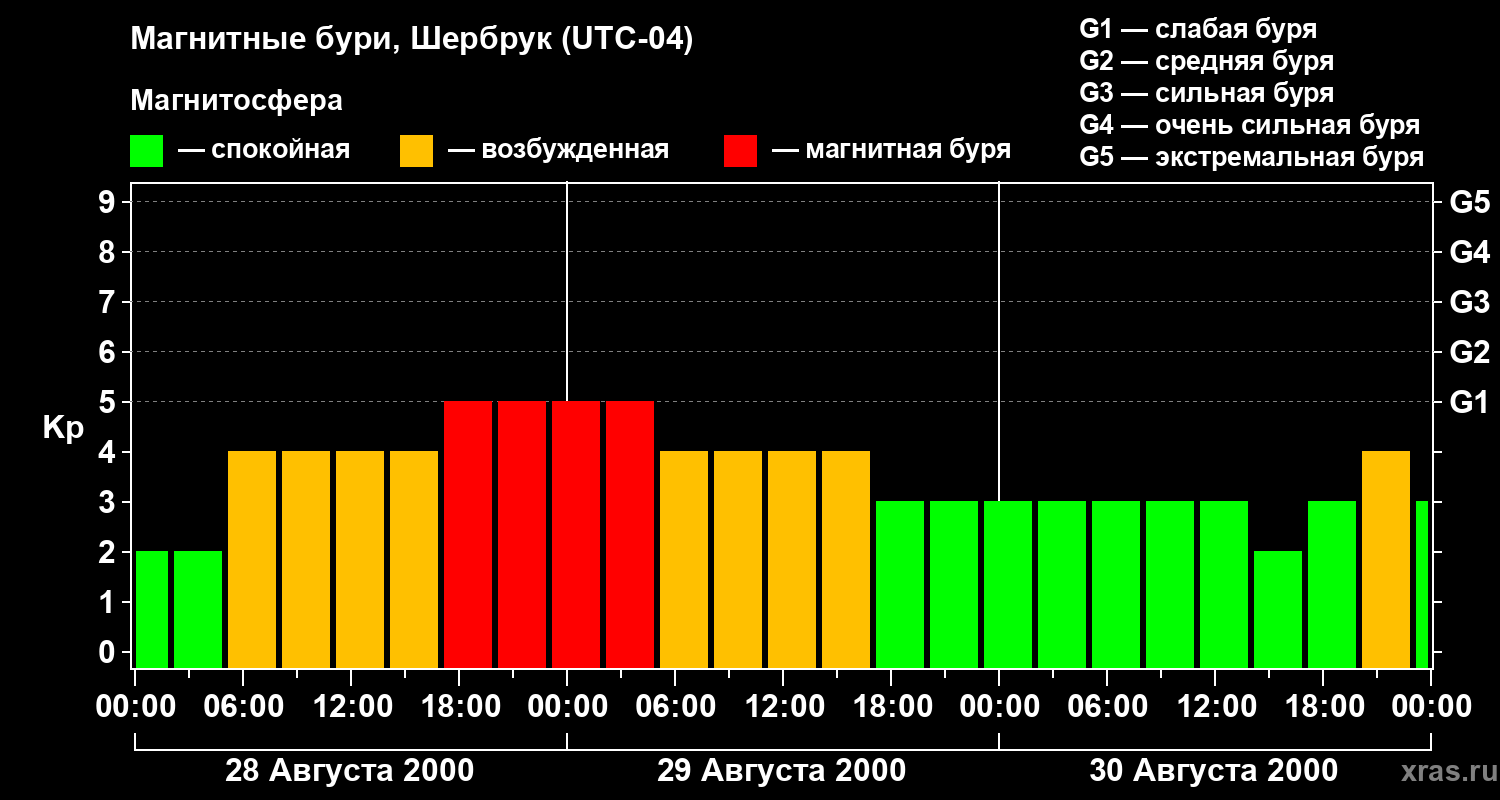Click the vertical midnight line of 29 August
Screen dimensions: 1500x800
click(567, 425)
